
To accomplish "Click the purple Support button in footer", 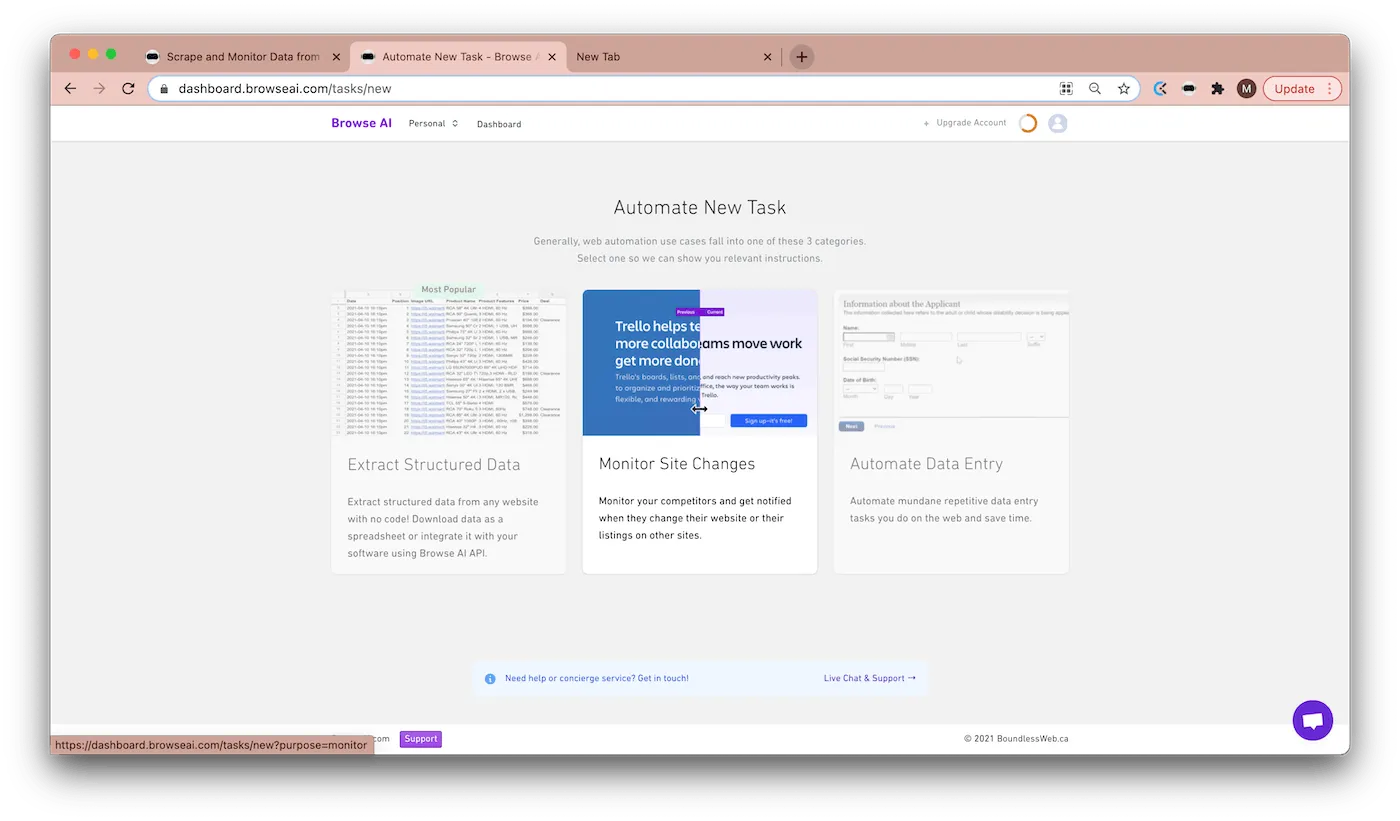I will point(421,739).
